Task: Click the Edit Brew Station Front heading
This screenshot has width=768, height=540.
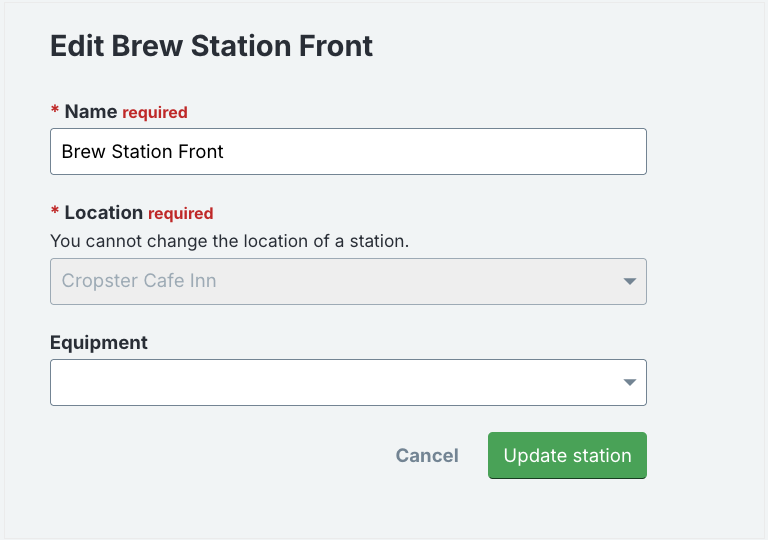Action: point(212,46)
